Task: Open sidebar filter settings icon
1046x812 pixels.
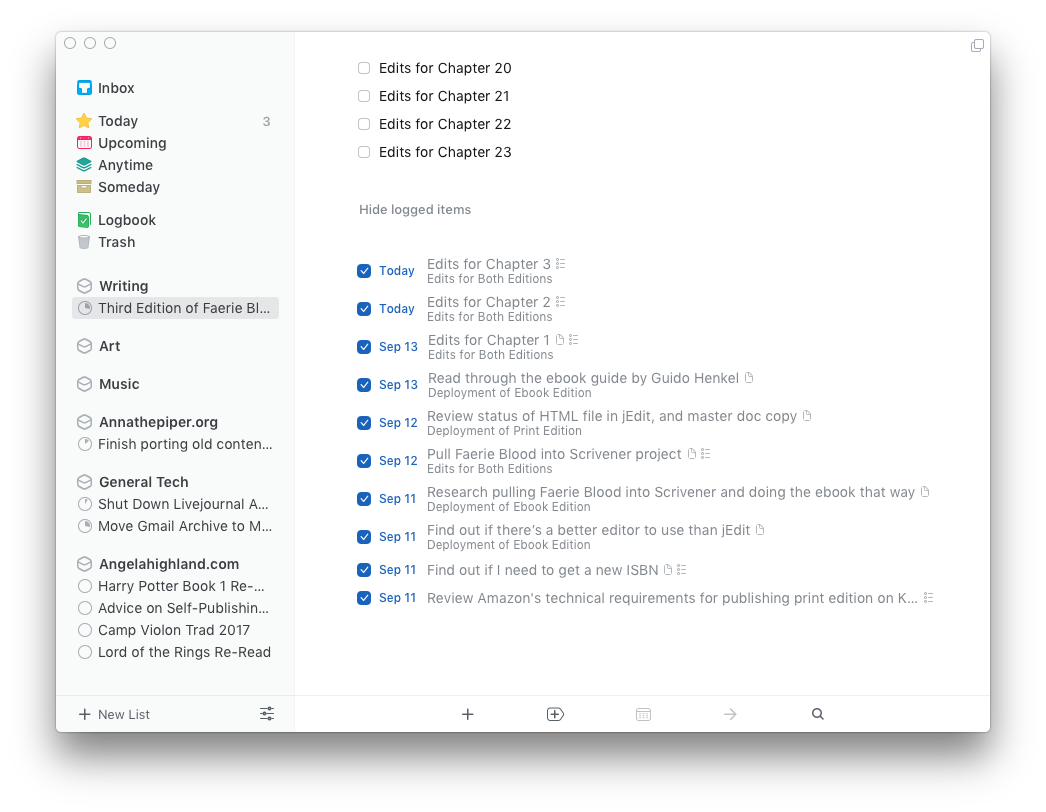Action: (267, 714)
